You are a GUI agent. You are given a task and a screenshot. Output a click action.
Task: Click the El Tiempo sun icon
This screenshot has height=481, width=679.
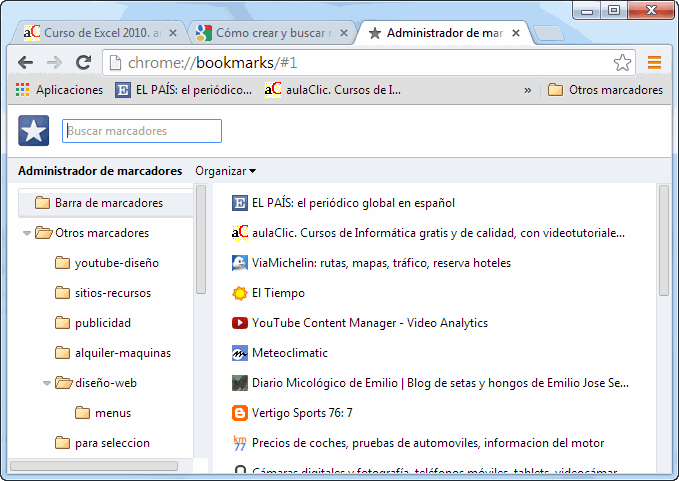(x=239, y=293)
